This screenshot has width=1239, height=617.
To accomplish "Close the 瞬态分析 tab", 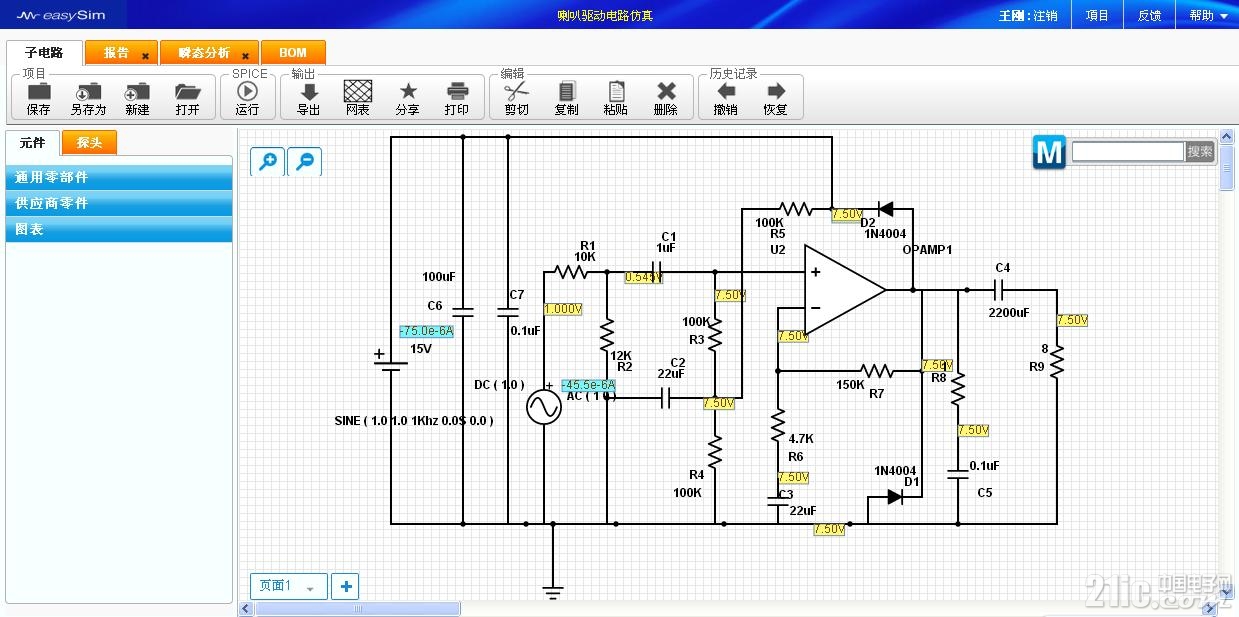I will [245, 56].
